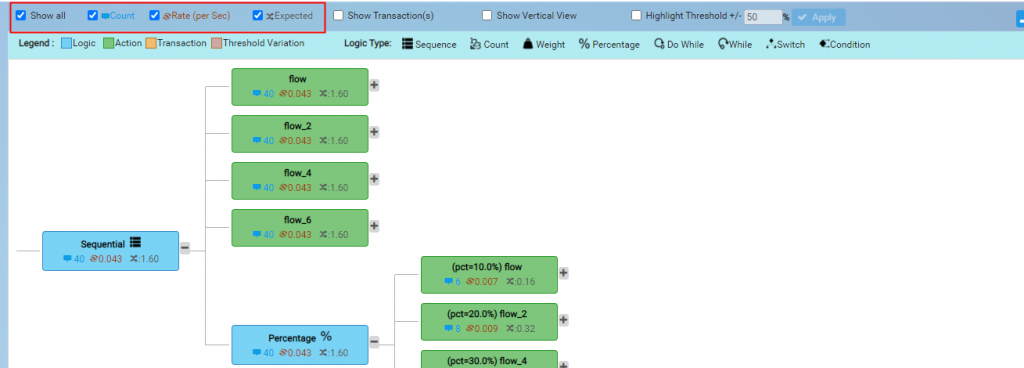Select the flow_6 action node
This screenshot has height=368, width=1024.
[x=300, y=228]
